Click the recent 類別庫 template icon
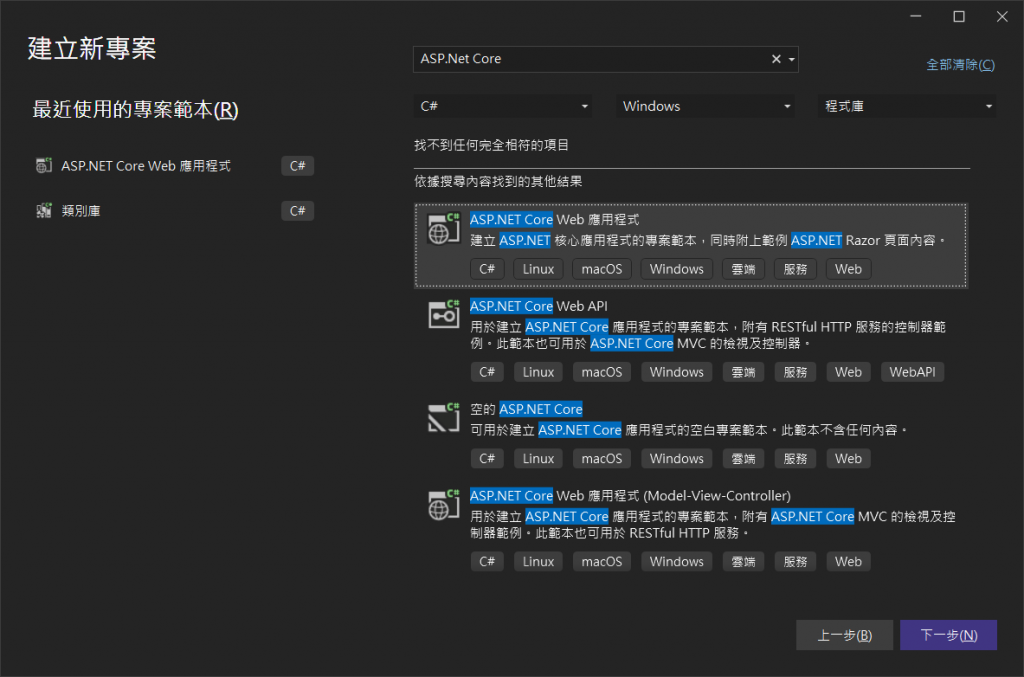This screenshot has height=677, width=1024. pos(44,211)
